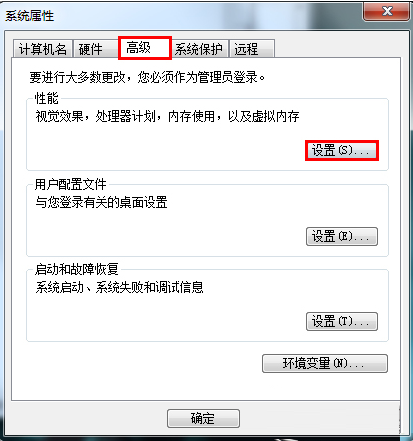The height and width of the screenshot is (441, 413).
Task: Go to the 系统保护 tab
Action: pyautogui.click(x=199, y=49)
